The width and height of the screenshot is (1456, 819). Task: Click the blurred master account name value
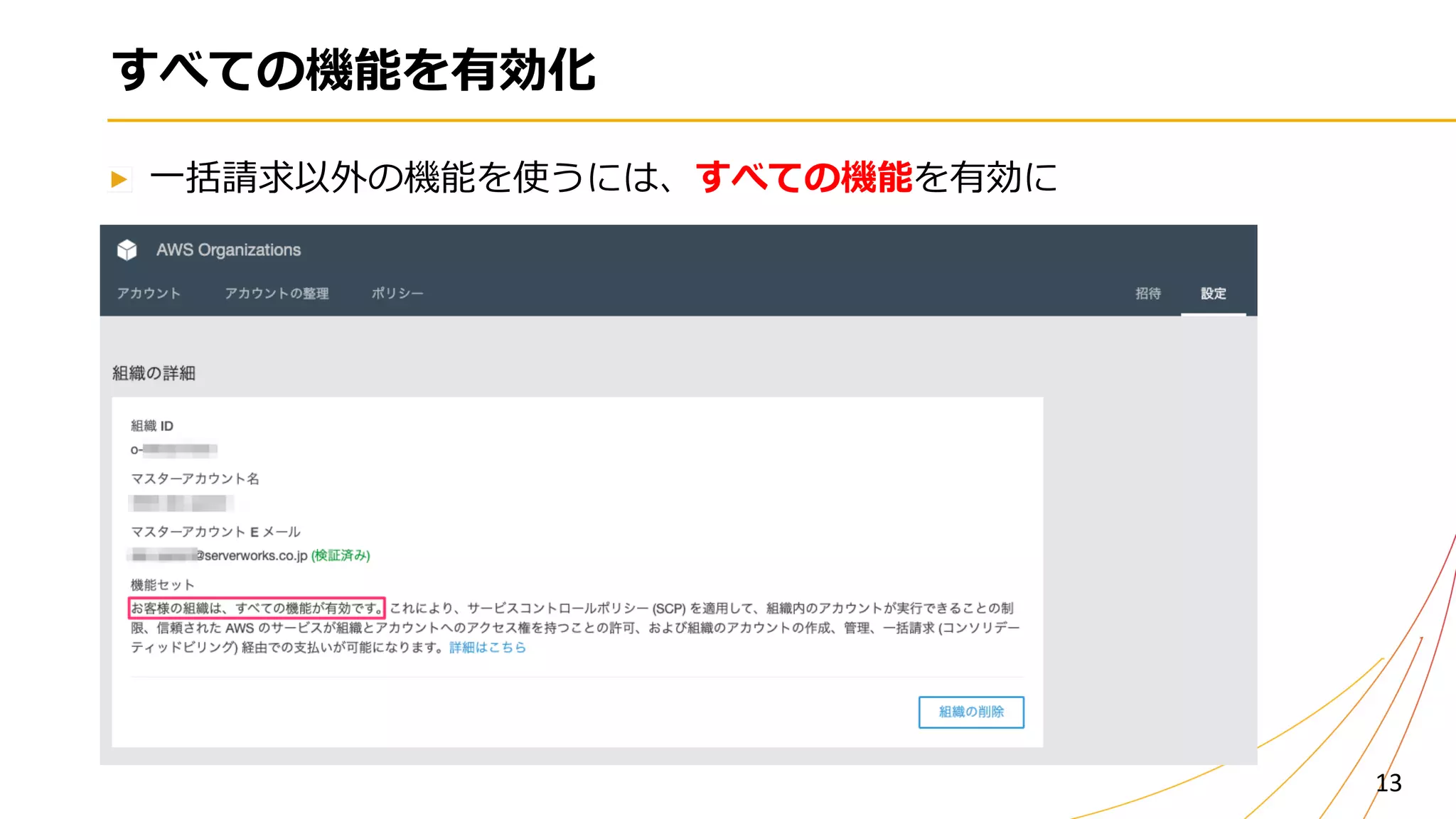click(181, 503)
